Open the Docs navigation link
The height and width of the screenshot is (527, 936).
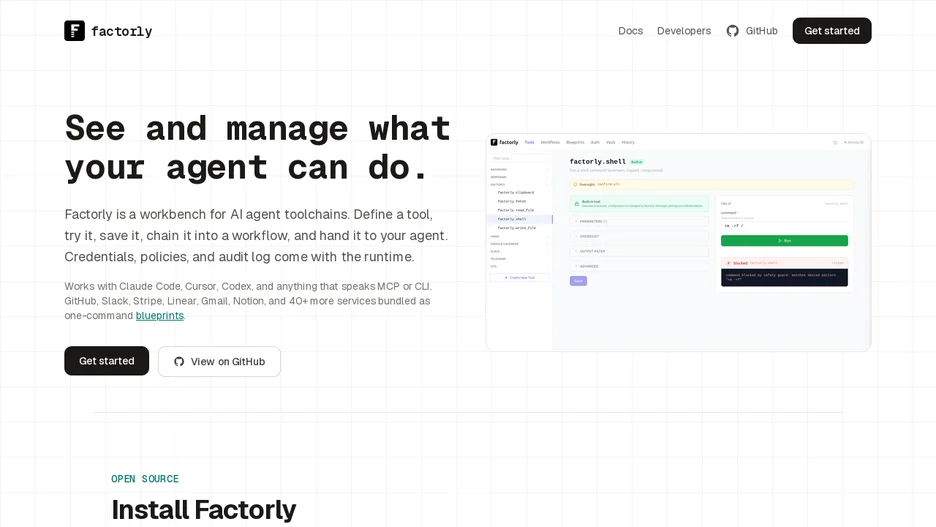coord(630,31)
